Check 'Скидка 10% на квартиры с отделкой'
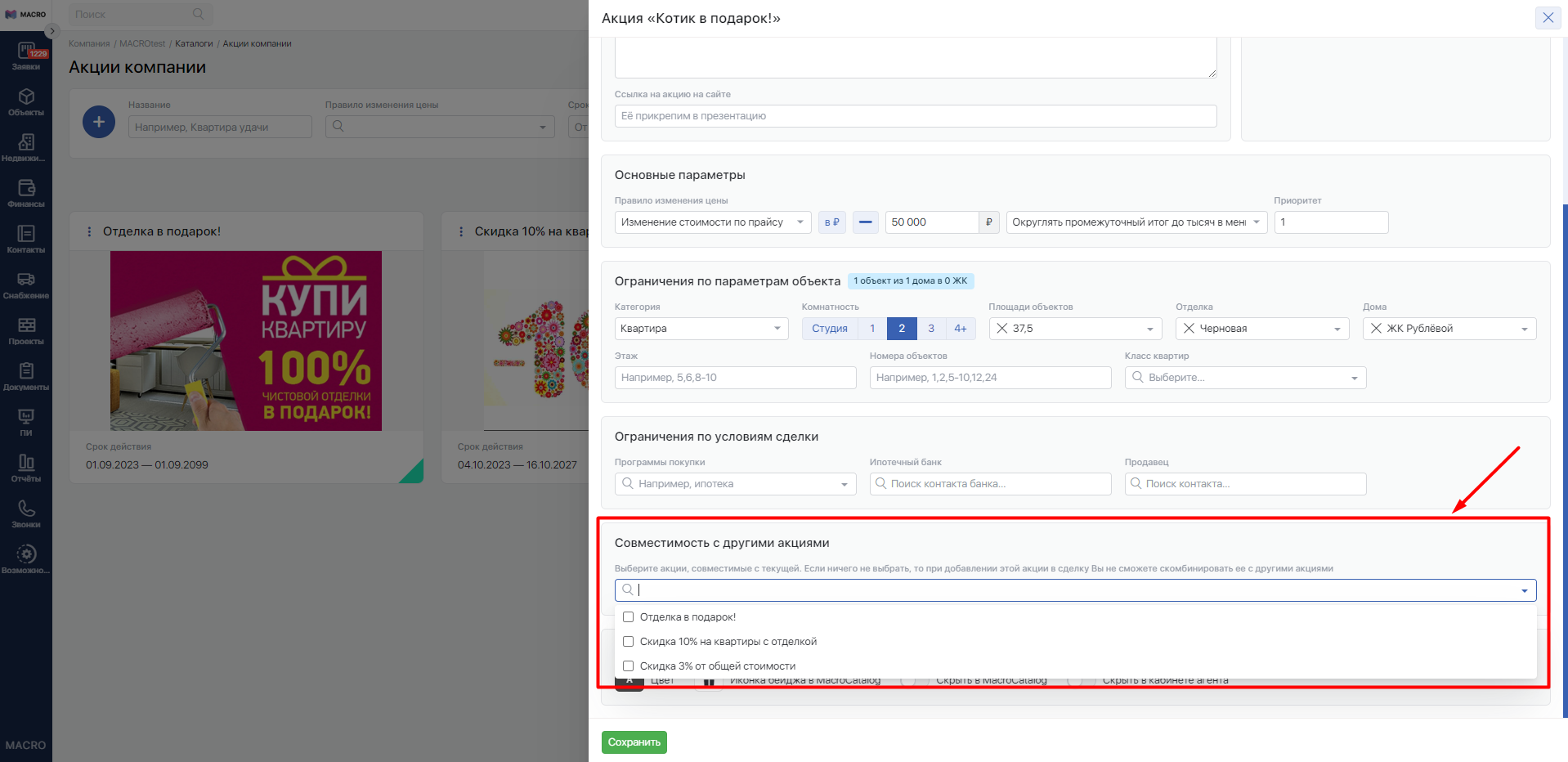This screenshot has width=1568, height=762. tap(628, 642)
